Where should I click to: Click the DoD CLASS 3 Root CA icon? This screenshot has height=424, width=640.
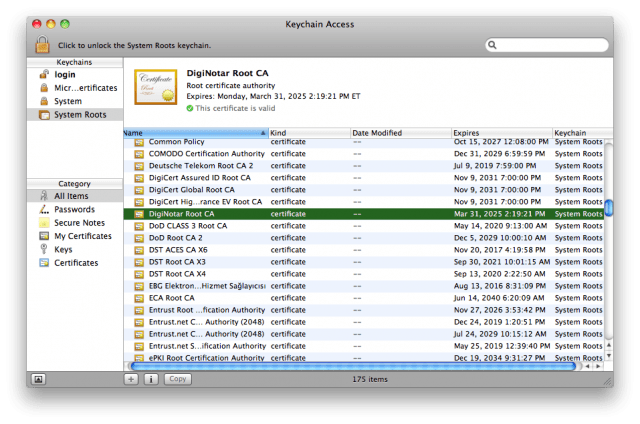click(x=139, y=226)
